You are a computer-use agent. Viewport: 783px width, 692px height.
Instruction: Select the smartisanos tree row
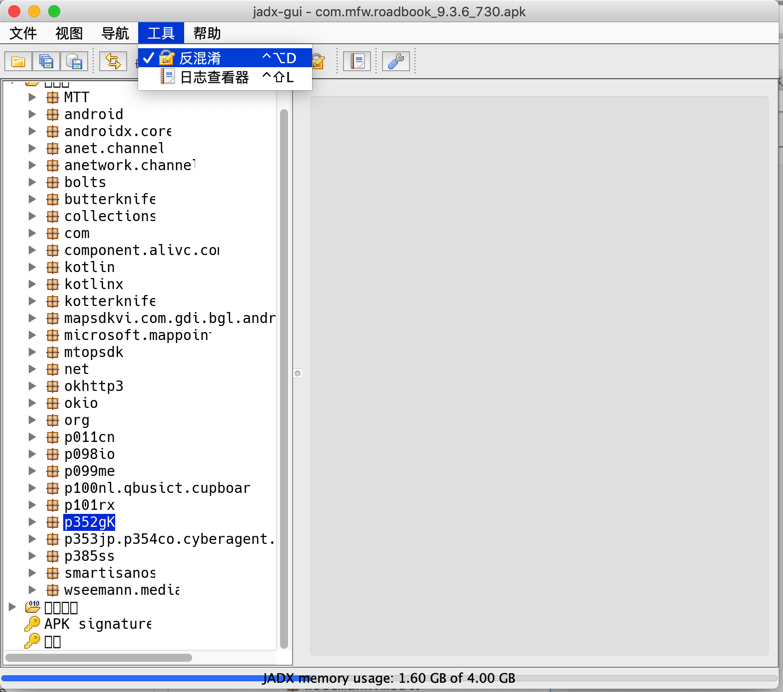pos(110,573)
